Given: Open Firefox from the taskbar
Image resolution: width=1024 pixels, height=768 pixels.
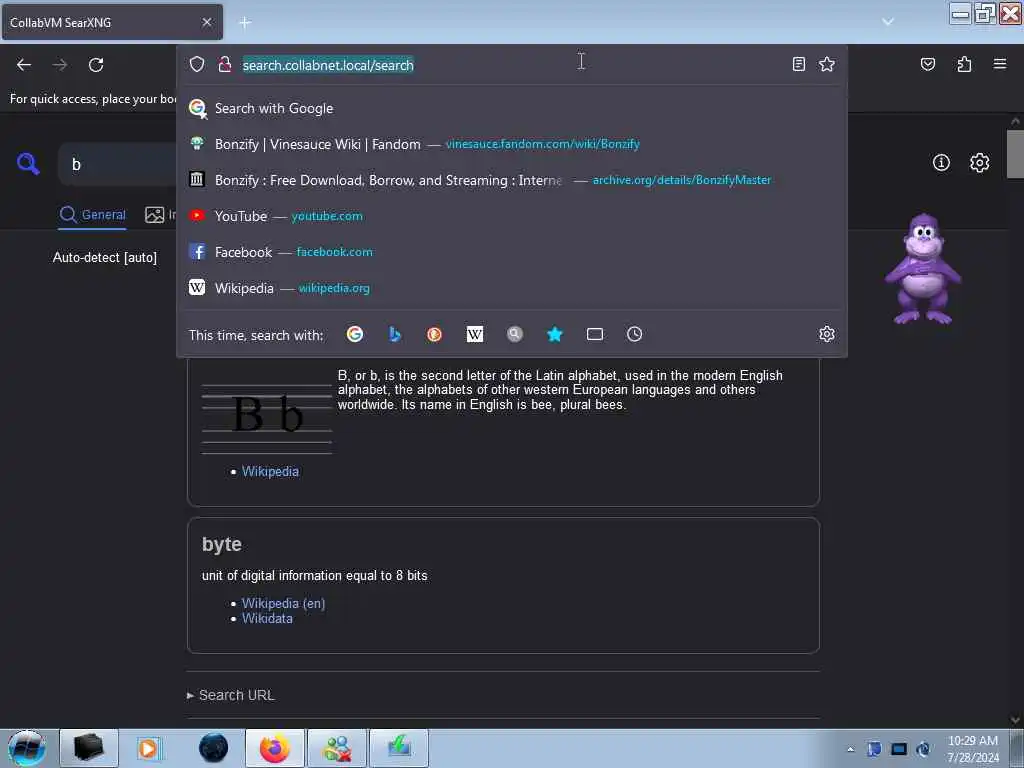Looking at the screenshot, I should [x=275, y=748].
